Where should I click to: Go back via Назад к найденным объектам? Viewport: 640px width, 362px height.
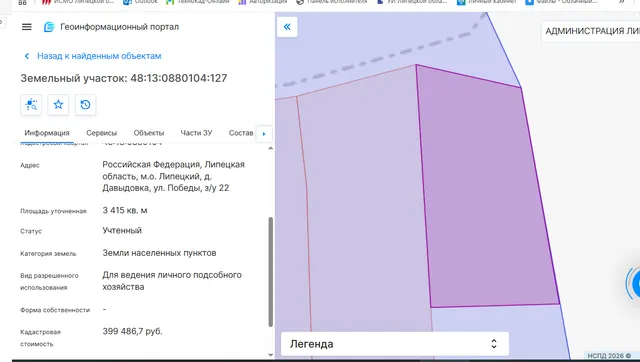[99, 56]
